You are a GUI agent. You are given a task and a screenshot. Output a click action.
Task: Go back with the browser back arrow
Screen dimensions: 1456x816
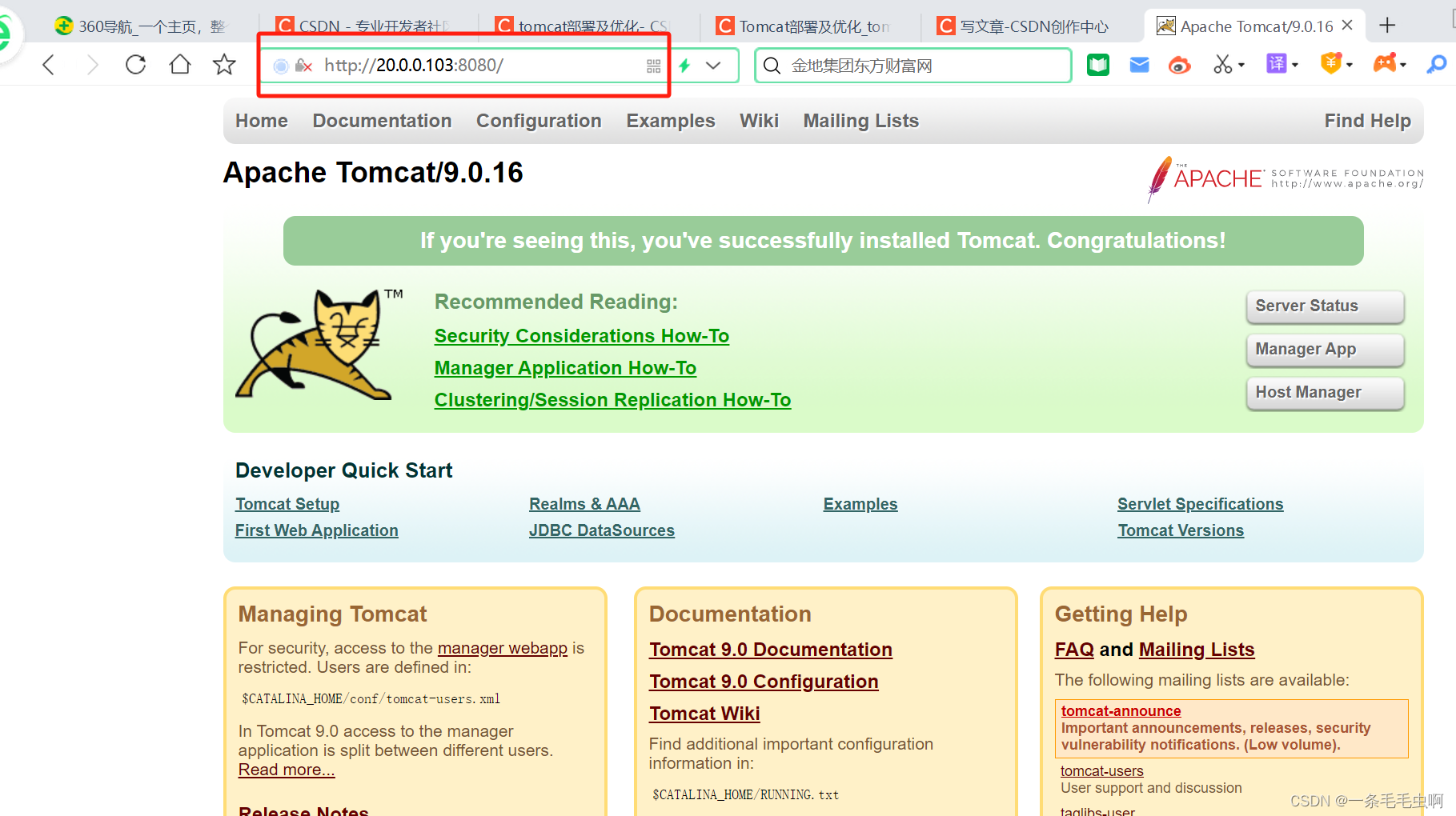point(48,65)
